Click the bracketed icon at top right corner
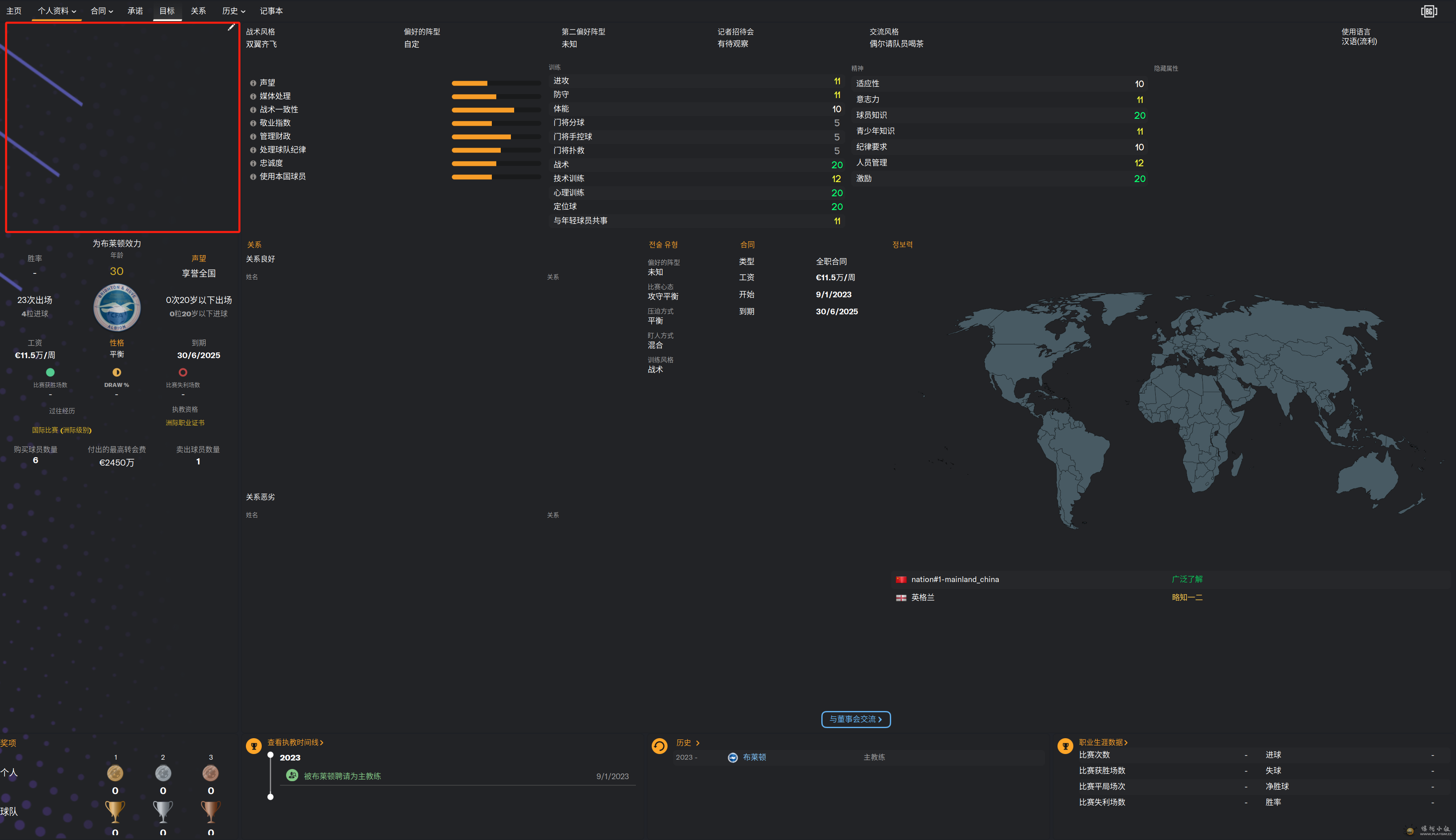 tap(1429, 11)
